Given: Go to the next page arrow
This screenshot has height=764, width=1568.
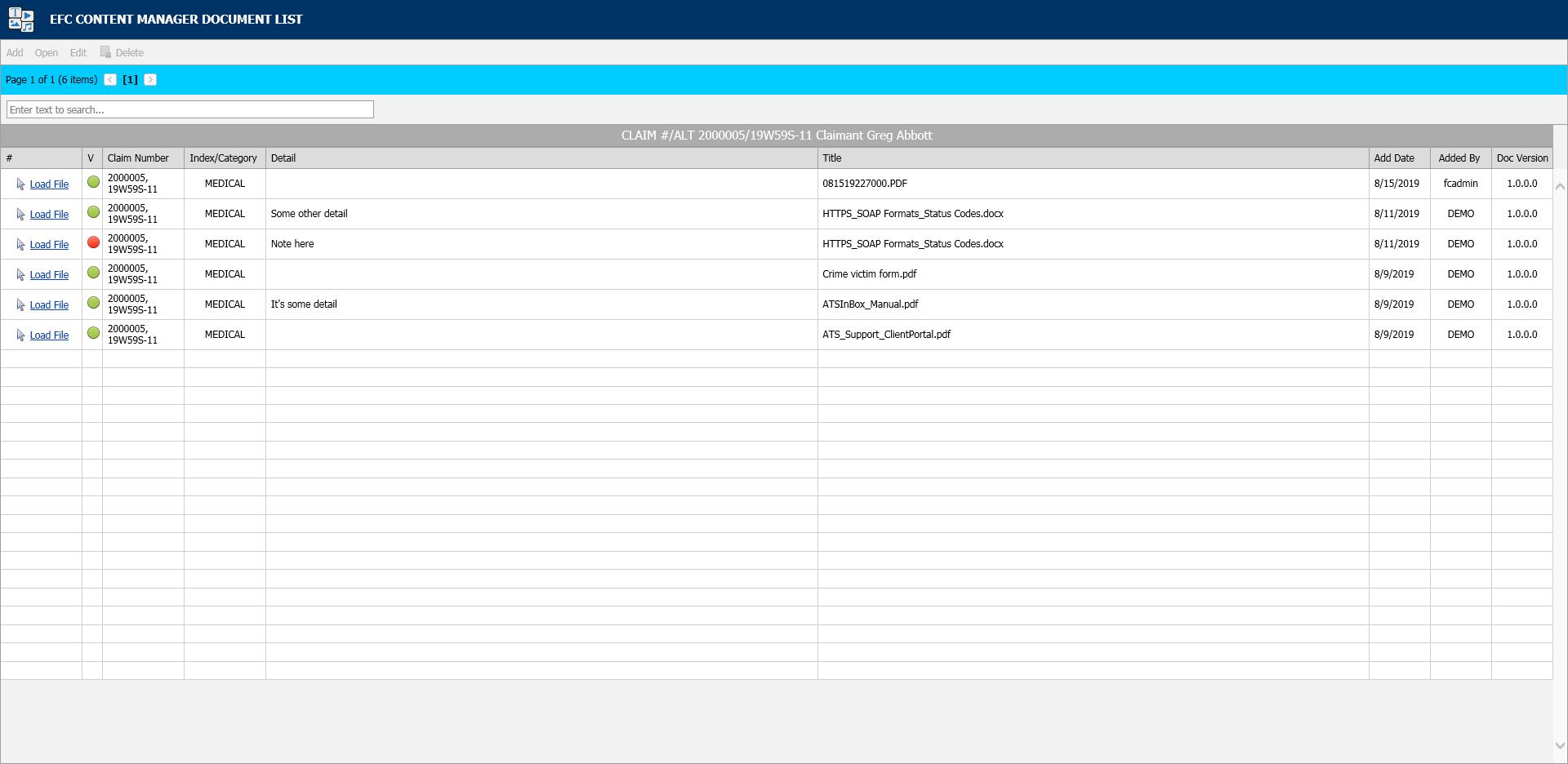Looking at the screenshot, I should coord(150,80).
